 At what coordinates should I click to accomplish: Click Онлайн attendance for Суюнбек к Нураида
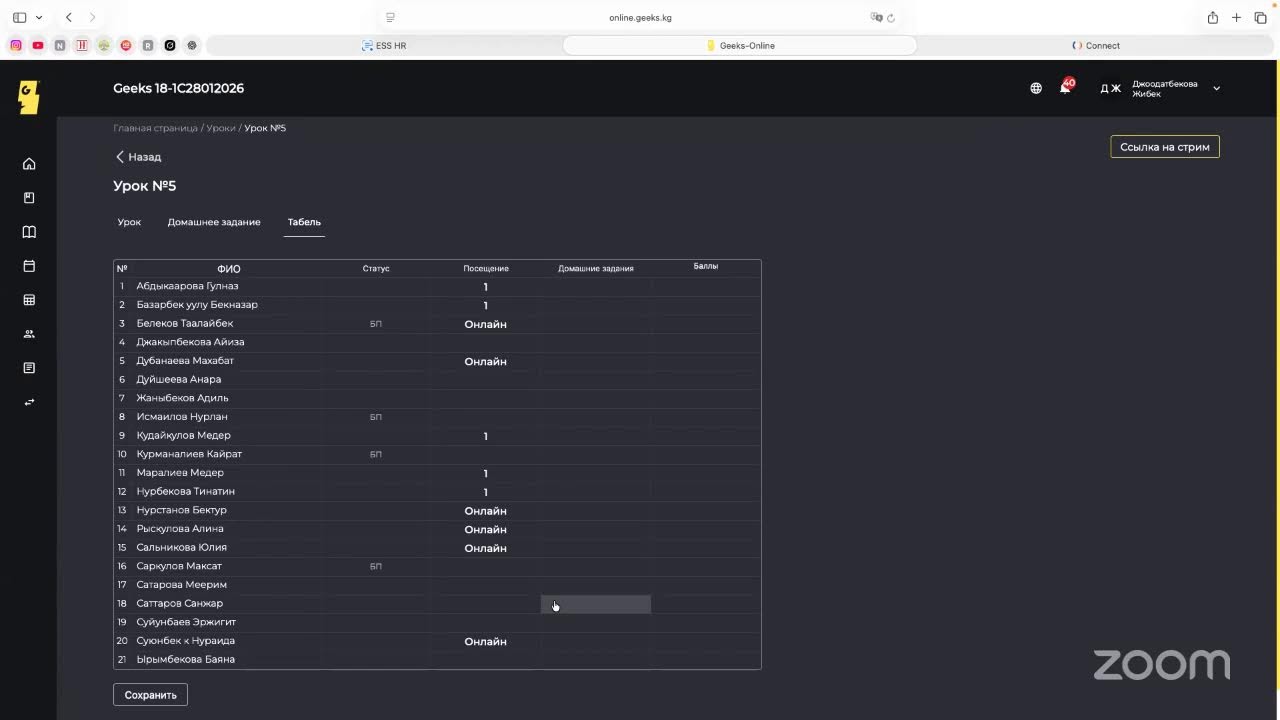tap(485, 641)
